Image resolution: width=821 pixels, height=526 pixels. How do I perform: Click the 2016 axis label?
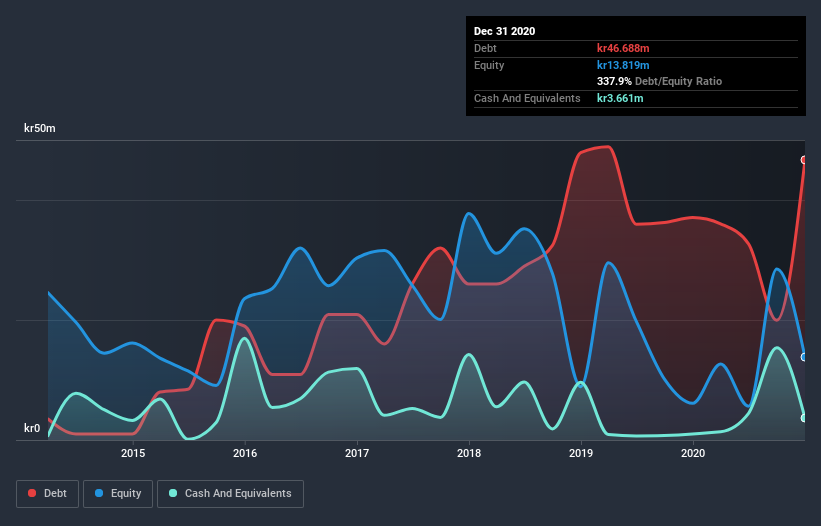245,453
